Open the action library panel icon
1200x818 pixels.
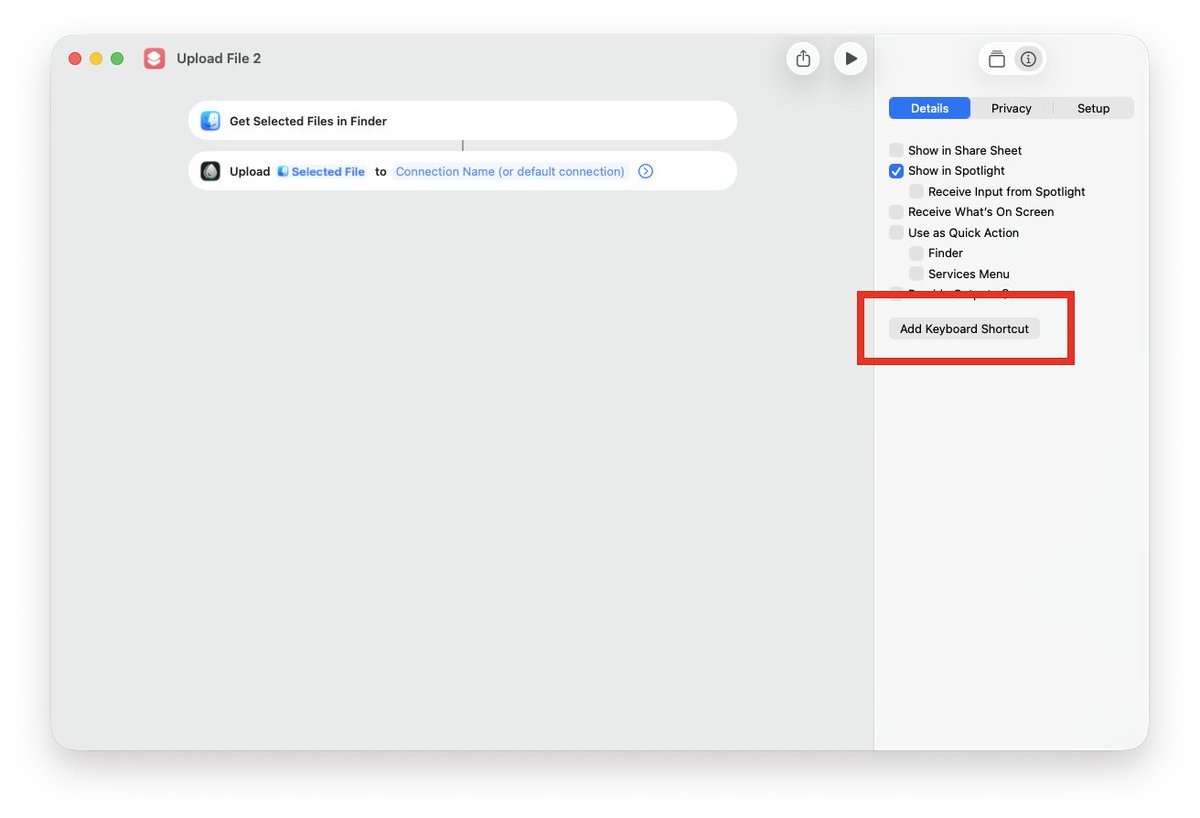click(x=996, y=59)
